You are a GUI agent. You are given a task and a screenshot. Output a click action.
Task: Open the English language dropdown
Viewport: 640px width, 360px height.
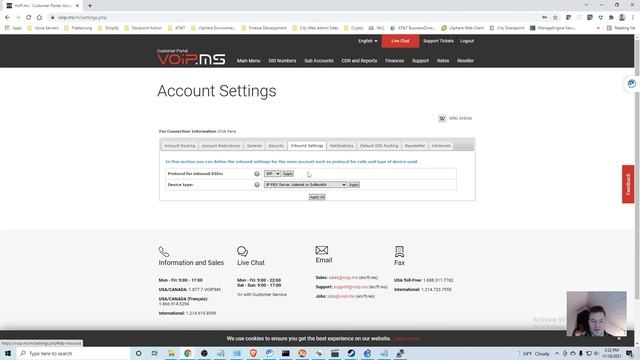click(x=368, y=41)
